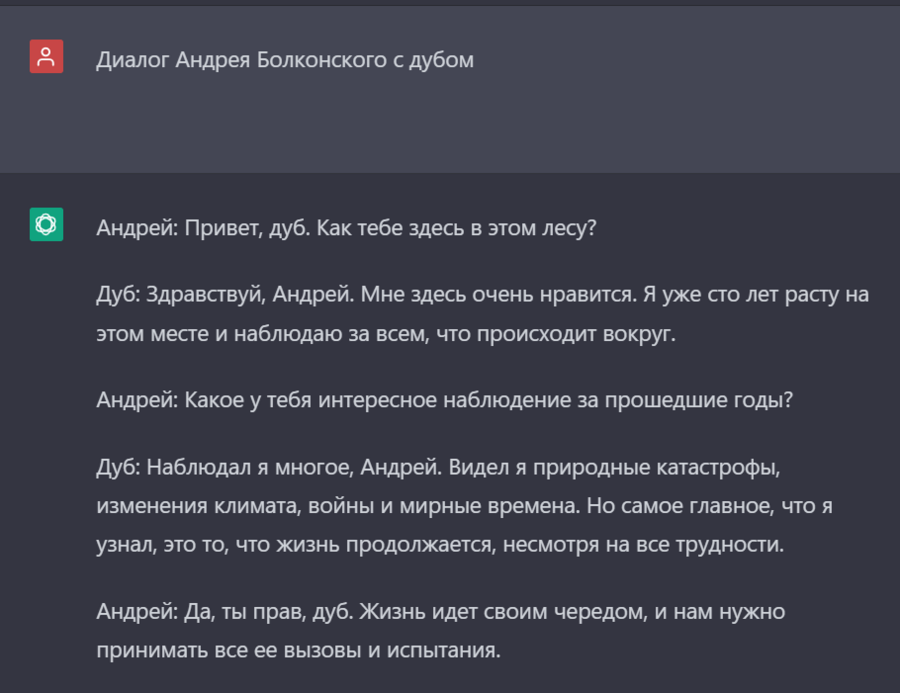Click the paragraph 'Дуб: Наблюдал я многое'
The width and height of the screenshot is (900, 693).
click(x=464, y=505)
